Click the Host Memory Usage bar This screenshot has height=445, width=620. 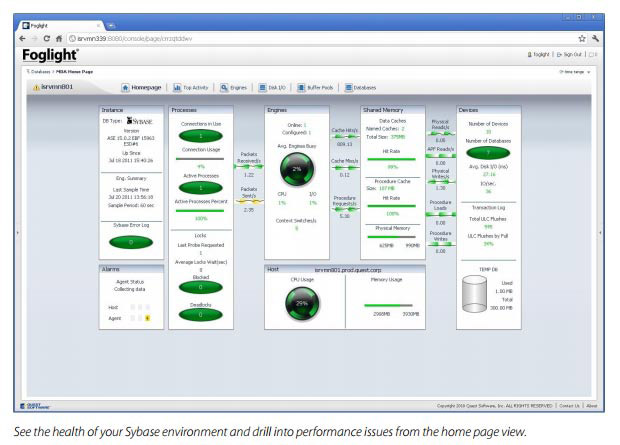[x=388, y=305]
